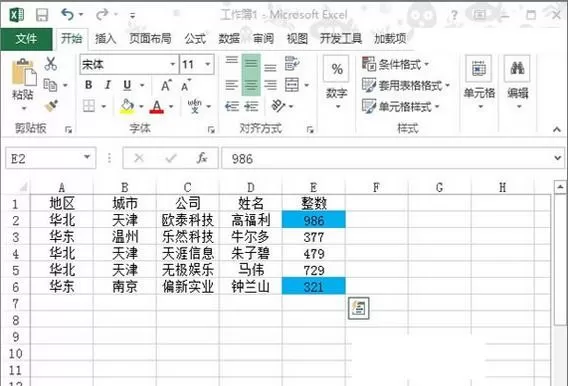
Task: Align text left
Action: pyautogui.click(x=232, y=85)
